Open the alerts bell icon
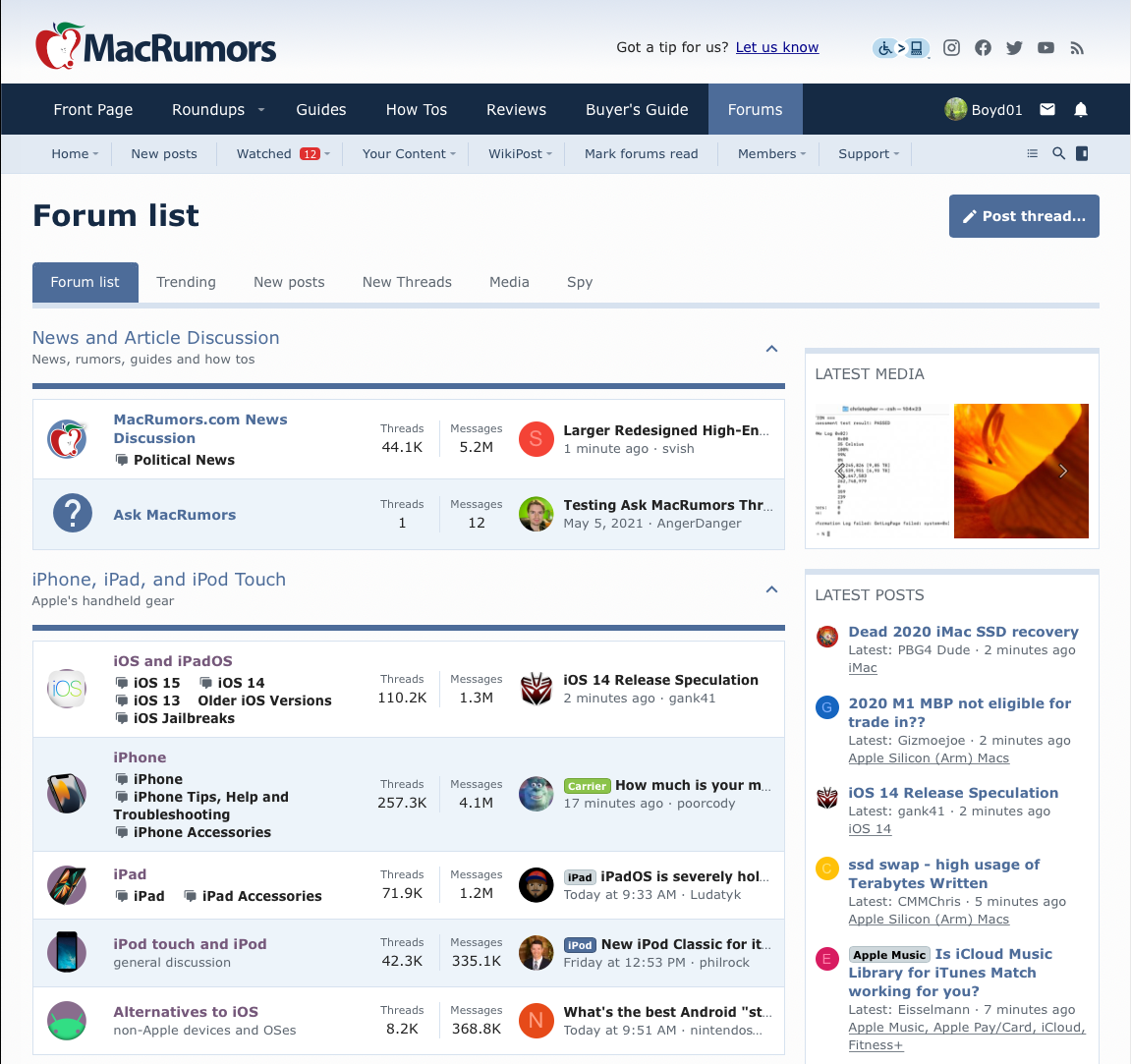Viewport: 1131px width, 1064px height. (x=1081, y=110)
